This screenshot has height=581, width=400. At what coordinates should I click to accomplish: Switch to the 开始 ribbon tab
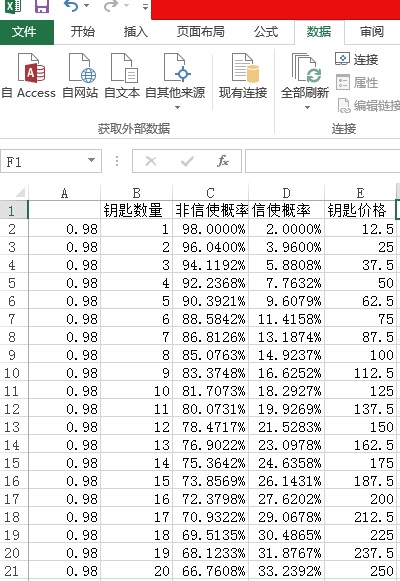83,32
